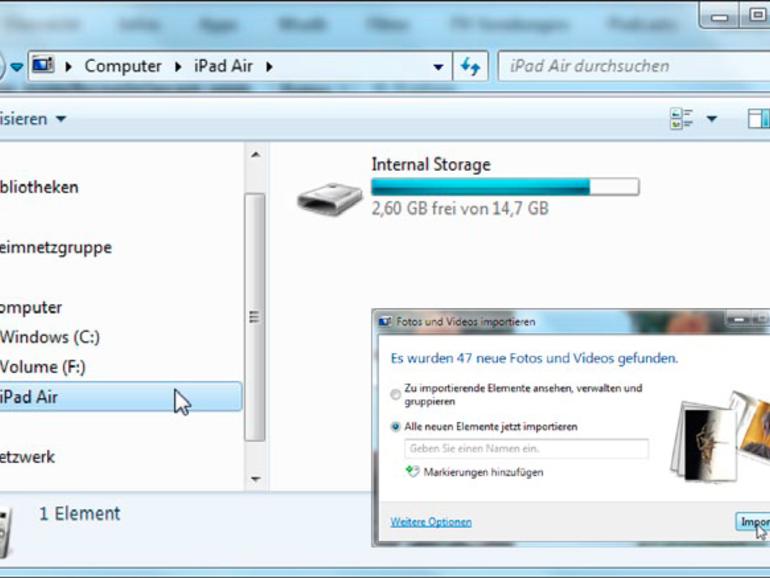770x578 pixels.
Task: Select Windows (C:) drive in navigation pane
Action: pos(50,337)
